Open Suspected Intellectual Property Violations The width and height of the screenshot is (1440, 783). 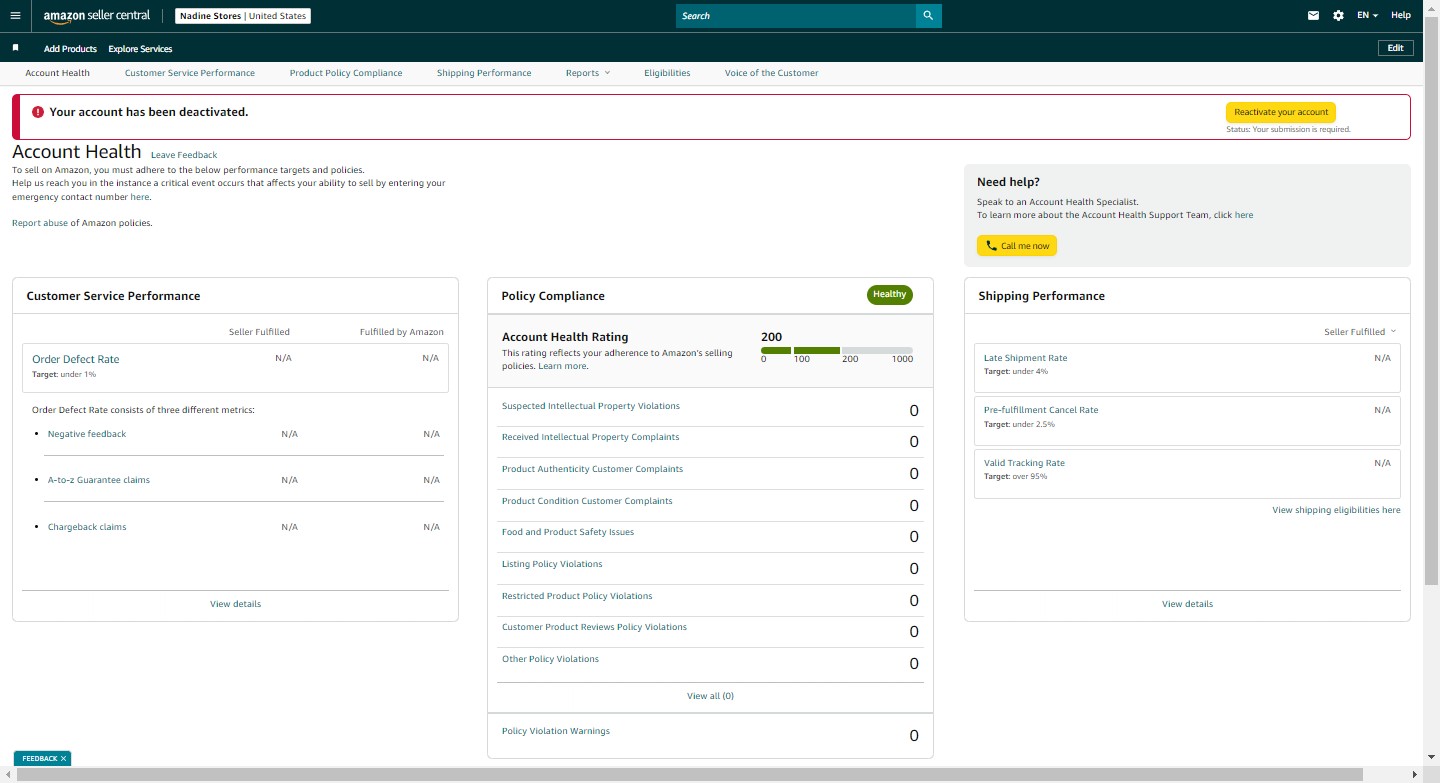pyautogui.click(x=591, y=406)
